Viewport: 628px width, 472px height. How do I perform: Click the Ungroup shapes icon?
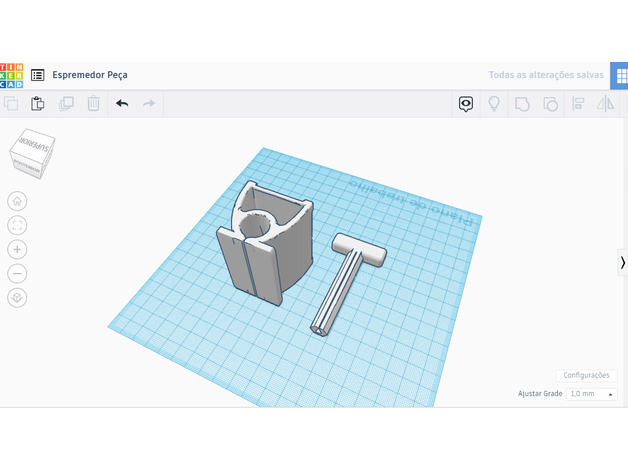(550, 104)
